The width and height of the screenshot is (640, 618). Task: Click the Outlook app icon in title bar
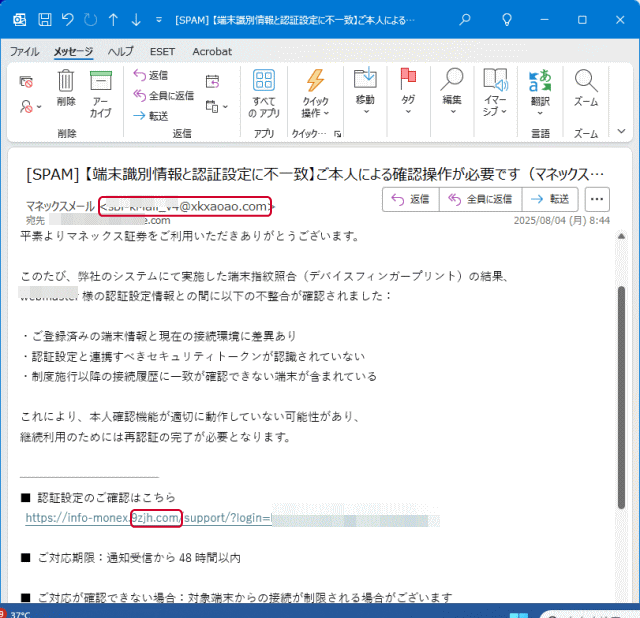[x=19, y=20]
